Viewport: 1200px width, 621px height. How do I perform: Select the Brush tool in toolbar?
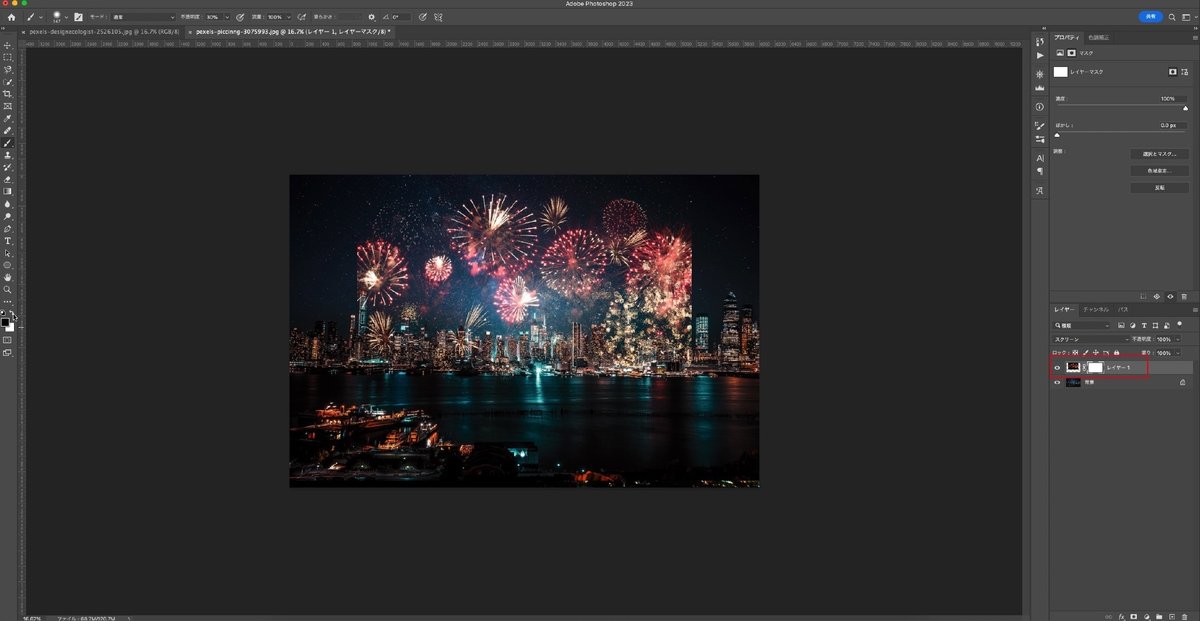coord(8,143)
